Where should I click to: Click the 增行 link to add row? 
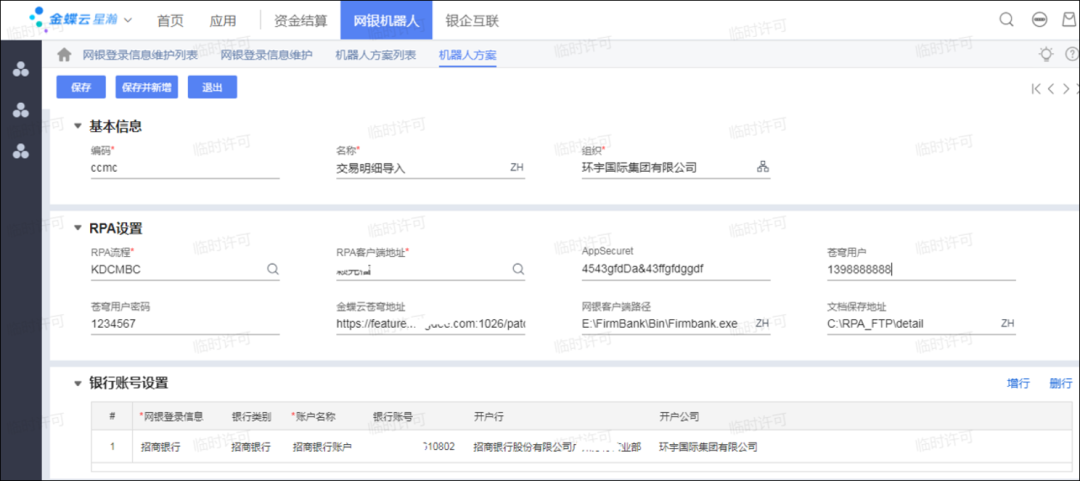pyautogui.click(x=1018, y=384)
